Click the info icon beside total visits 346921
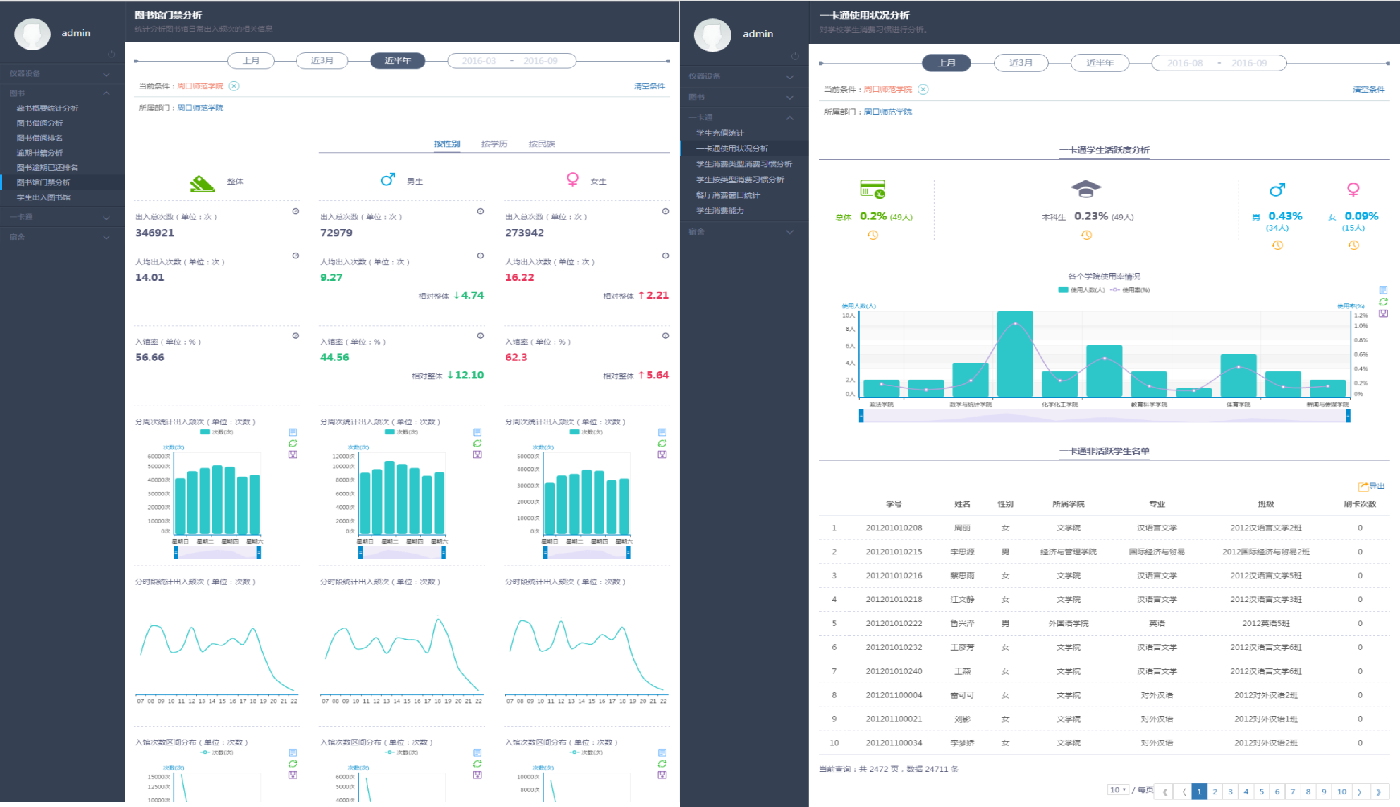The image size is (1400, 807). 296,211
